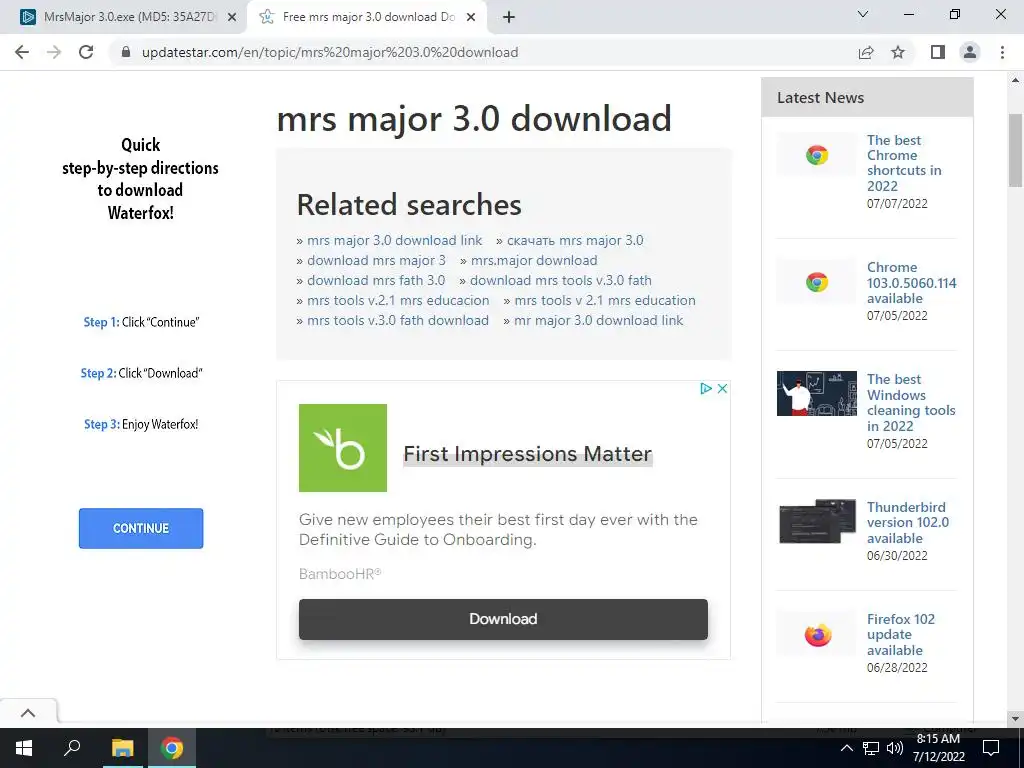Open 'mrs tools v.2.1 mrs educacion' search

pos(398,300)
